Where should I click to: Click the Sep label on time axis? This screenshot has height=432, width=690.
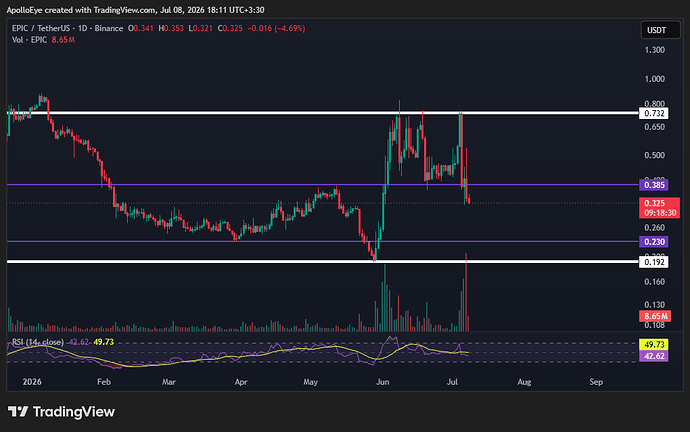point(596,382)
